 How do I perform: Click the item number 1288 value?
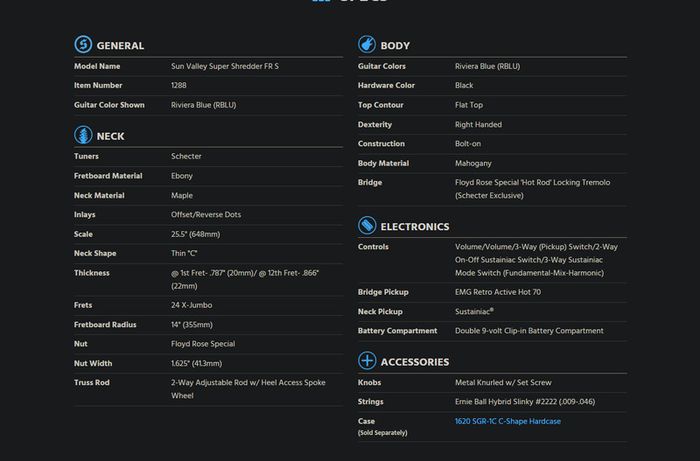click(x=179, y=85)
